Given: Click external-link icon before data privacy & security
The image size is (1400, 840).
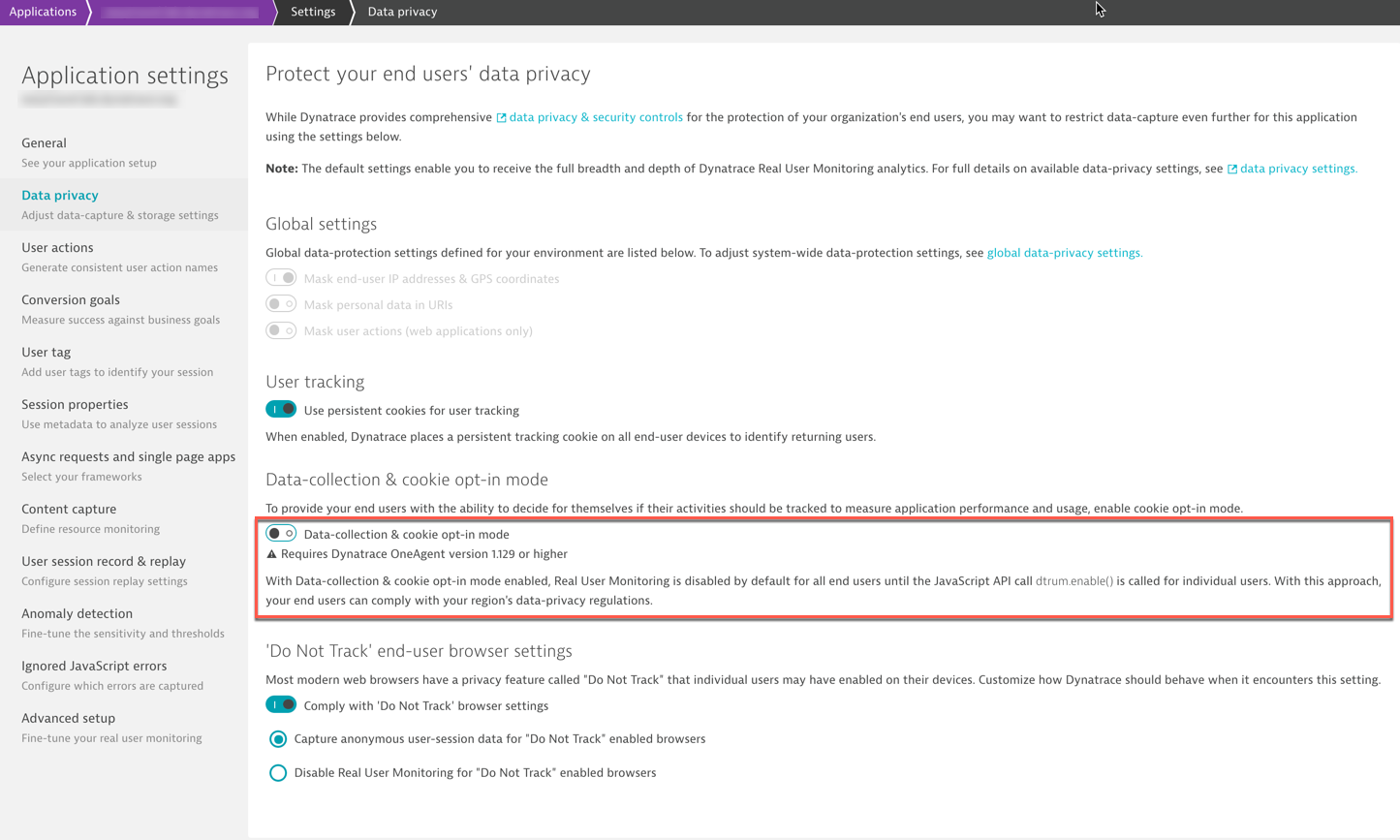Looking at the screenshot, I should tap(501, 118).
